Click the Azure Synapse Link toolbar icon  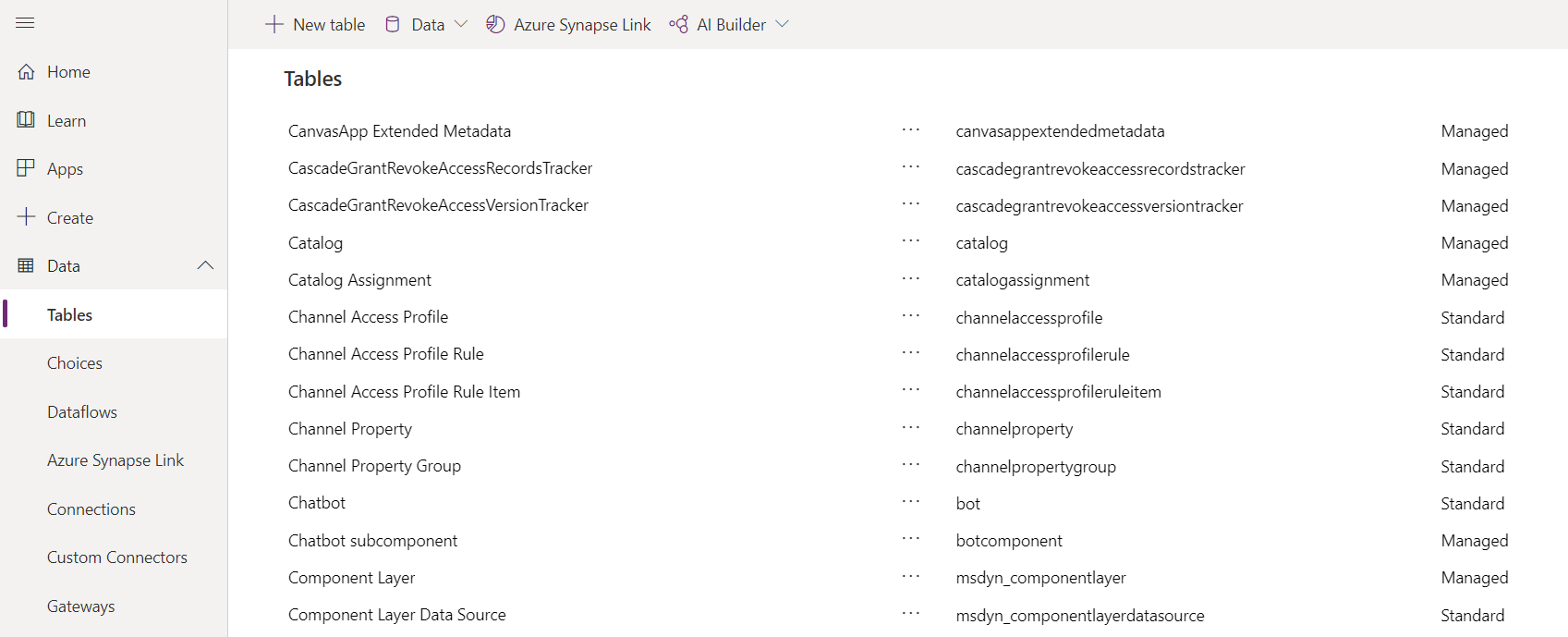point(495,25)
